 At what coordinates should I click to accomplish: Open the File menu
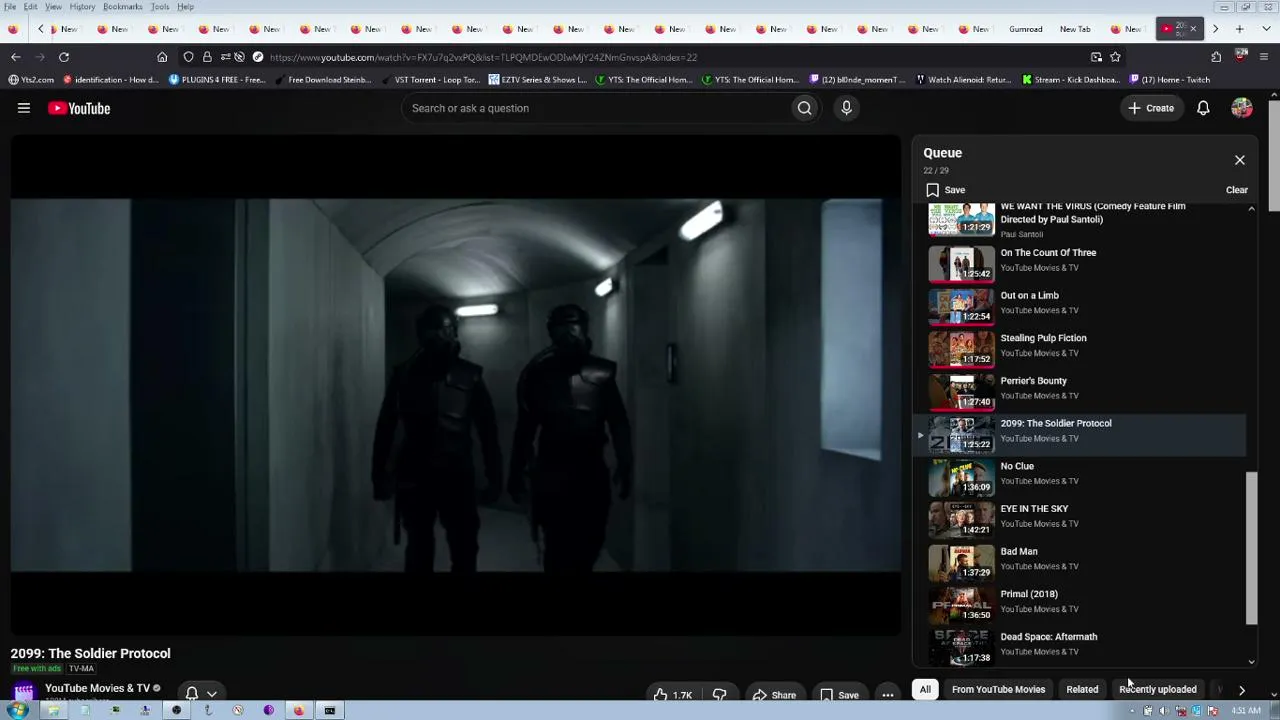point(10,7)
